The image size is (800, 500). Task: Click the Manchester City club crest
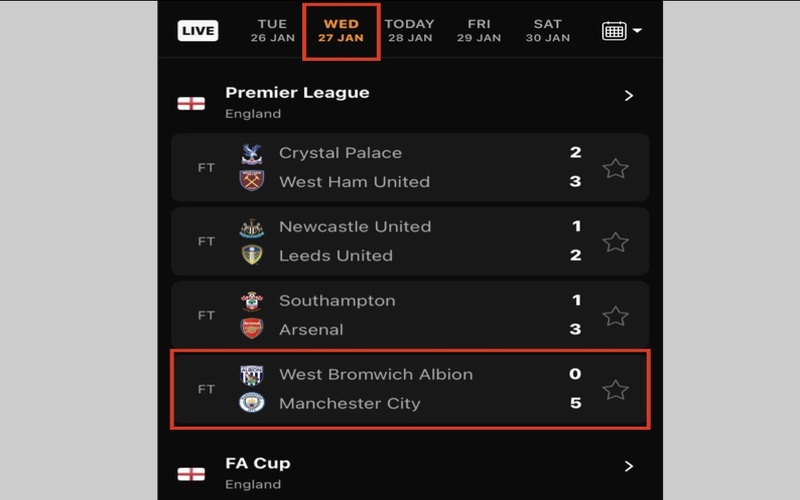[252, 403]
